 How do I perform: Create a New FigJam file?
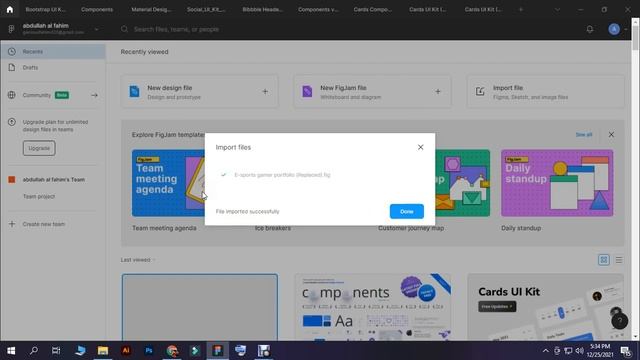click(372, 92)
